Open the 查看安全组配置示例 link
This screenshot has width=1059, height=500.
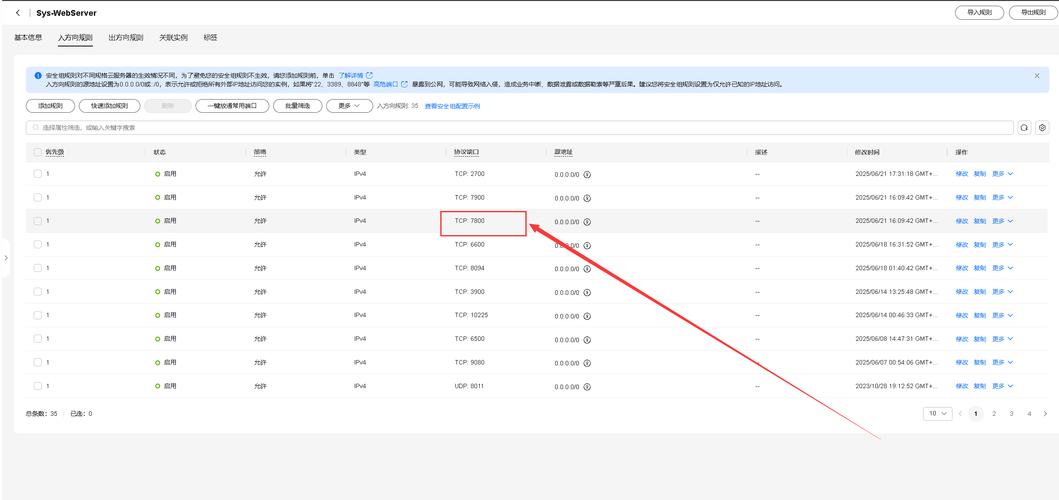click(452, 106)
